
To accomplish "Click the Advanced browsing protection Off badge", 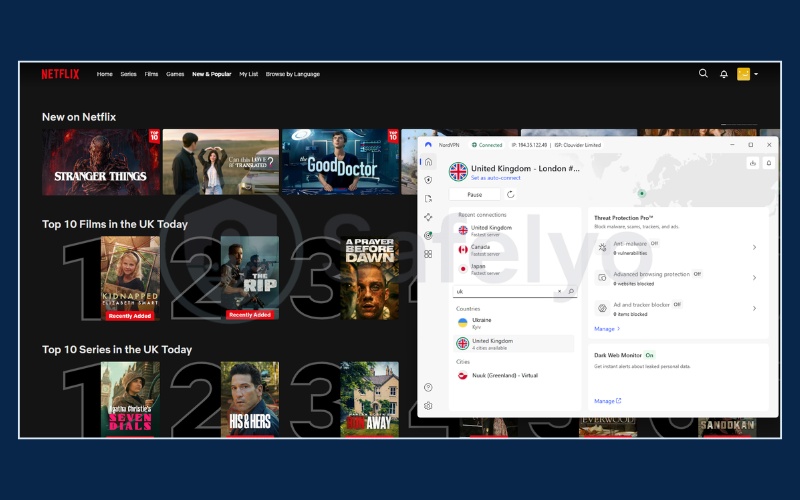I will (697, 274).
